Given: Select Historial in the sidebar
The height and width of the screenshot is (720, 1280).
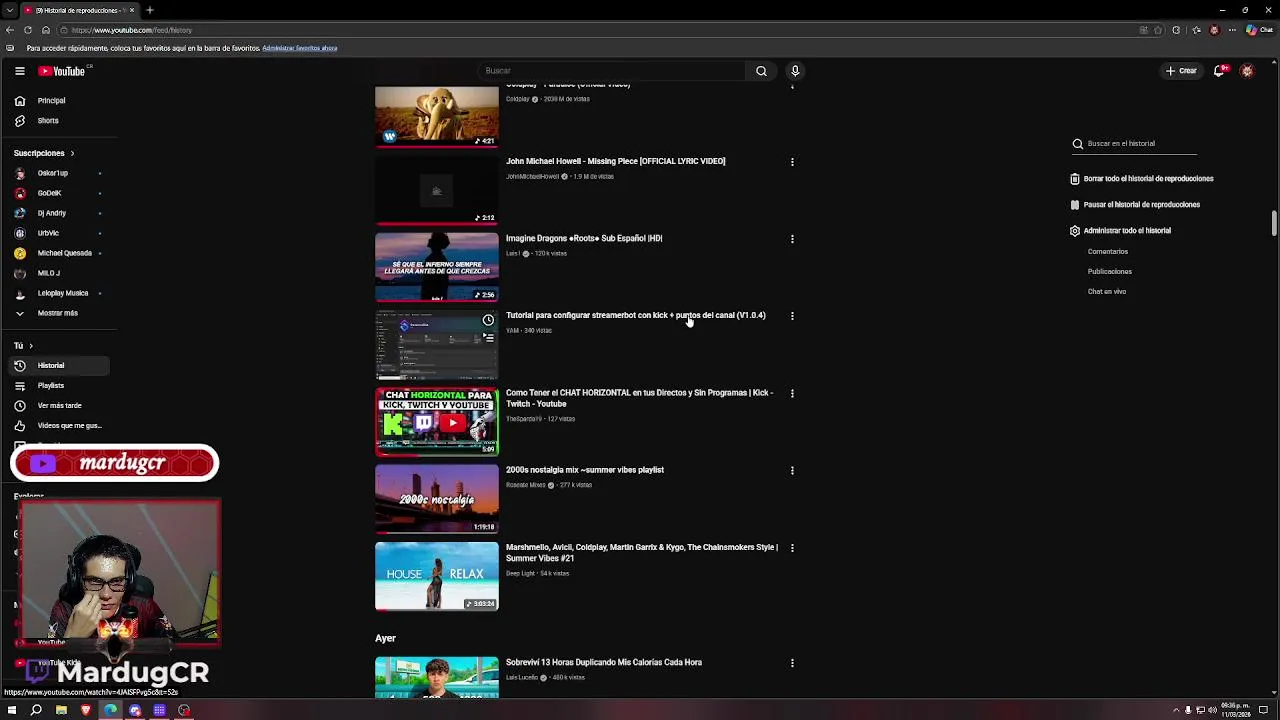Looking at the screenshot, I should click(x=57, y=366).
